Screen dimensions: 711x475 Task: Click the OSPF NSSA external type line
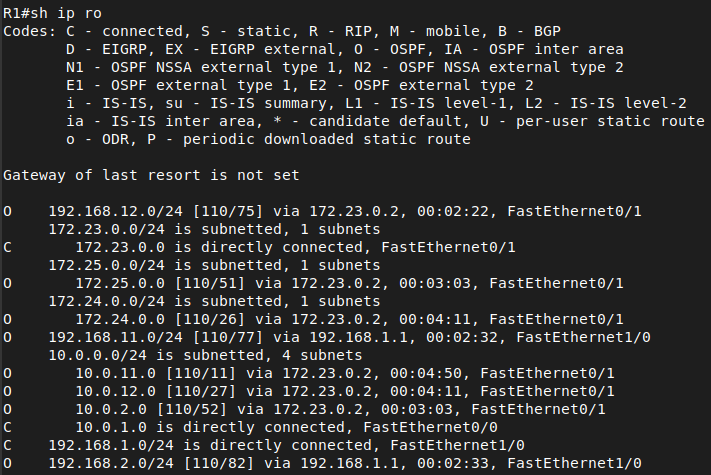point(345,67)
